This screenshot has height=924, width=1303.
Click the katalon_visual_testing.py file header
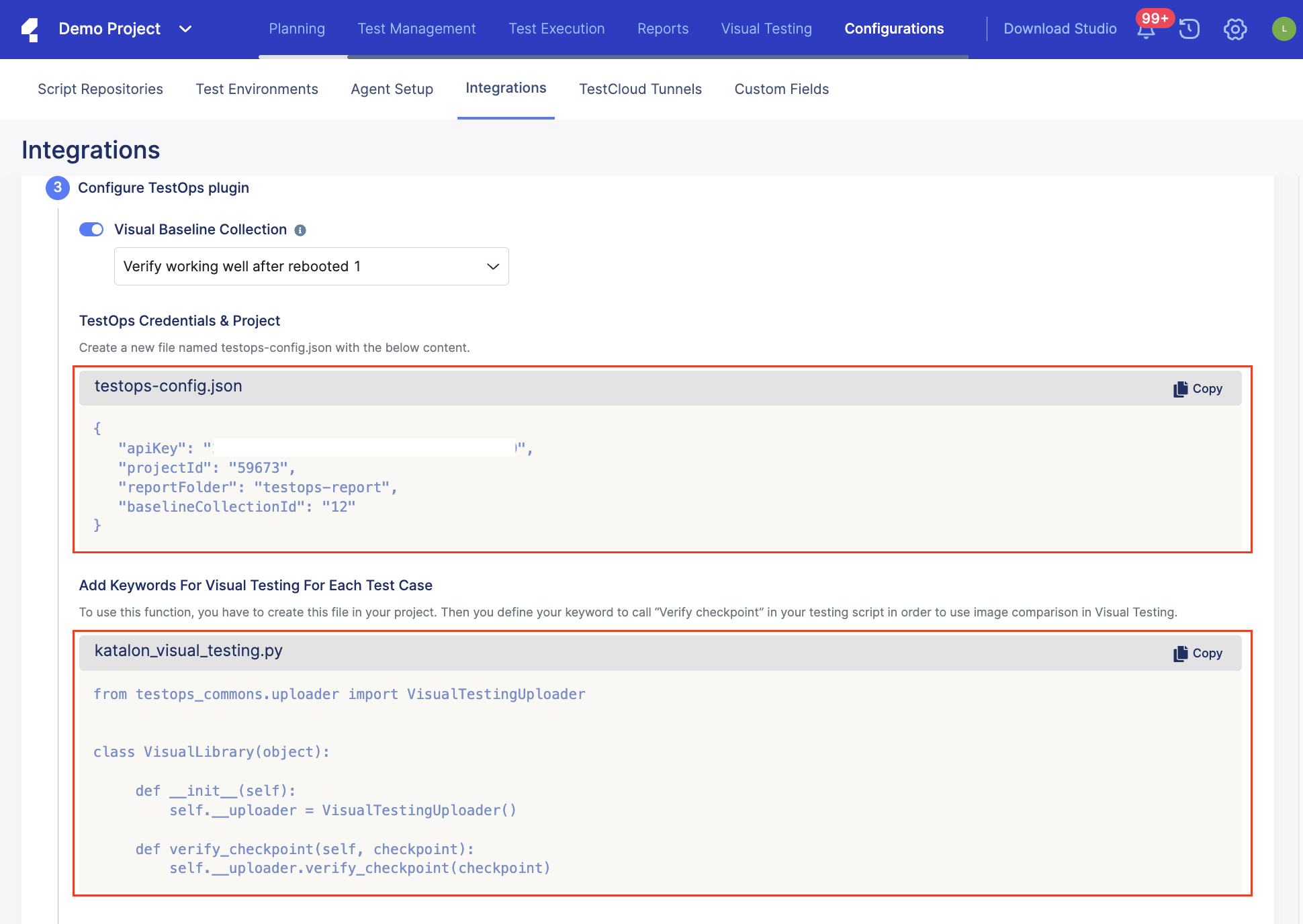coord(660,653)
